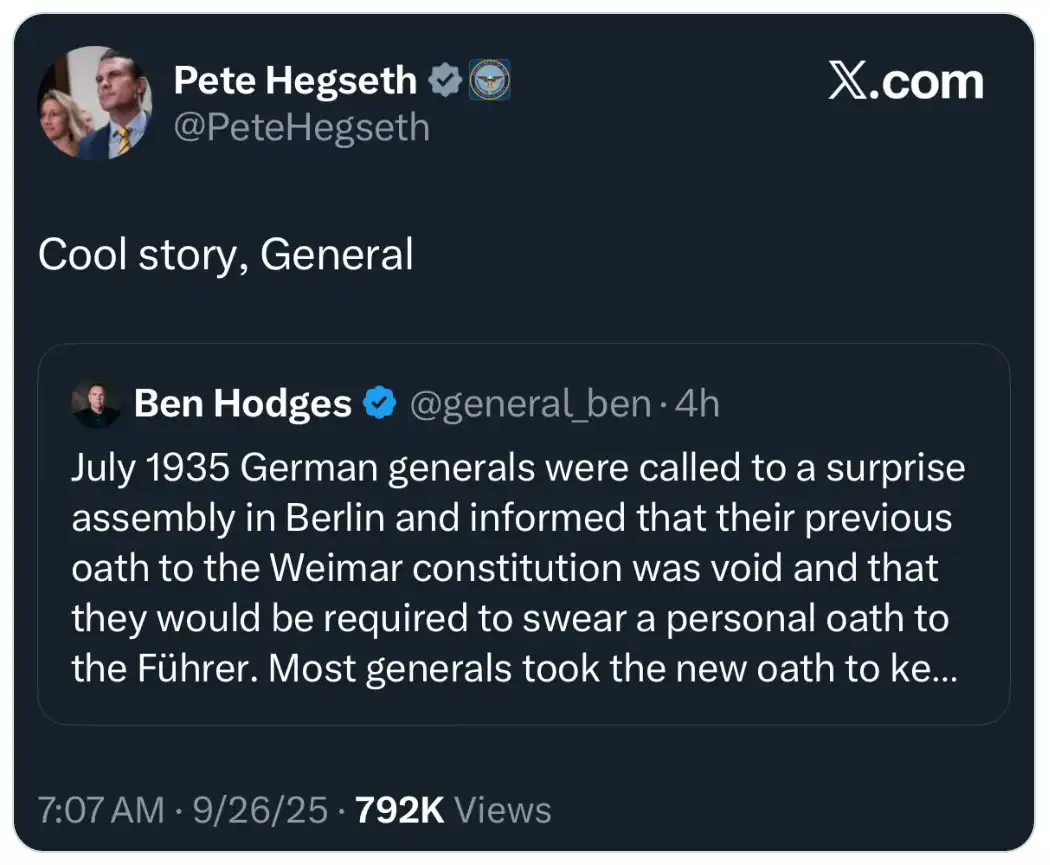This screenshot has width=1050, height=865.
Task: Open the main poster's profile photo
Action: pos(95,103)
